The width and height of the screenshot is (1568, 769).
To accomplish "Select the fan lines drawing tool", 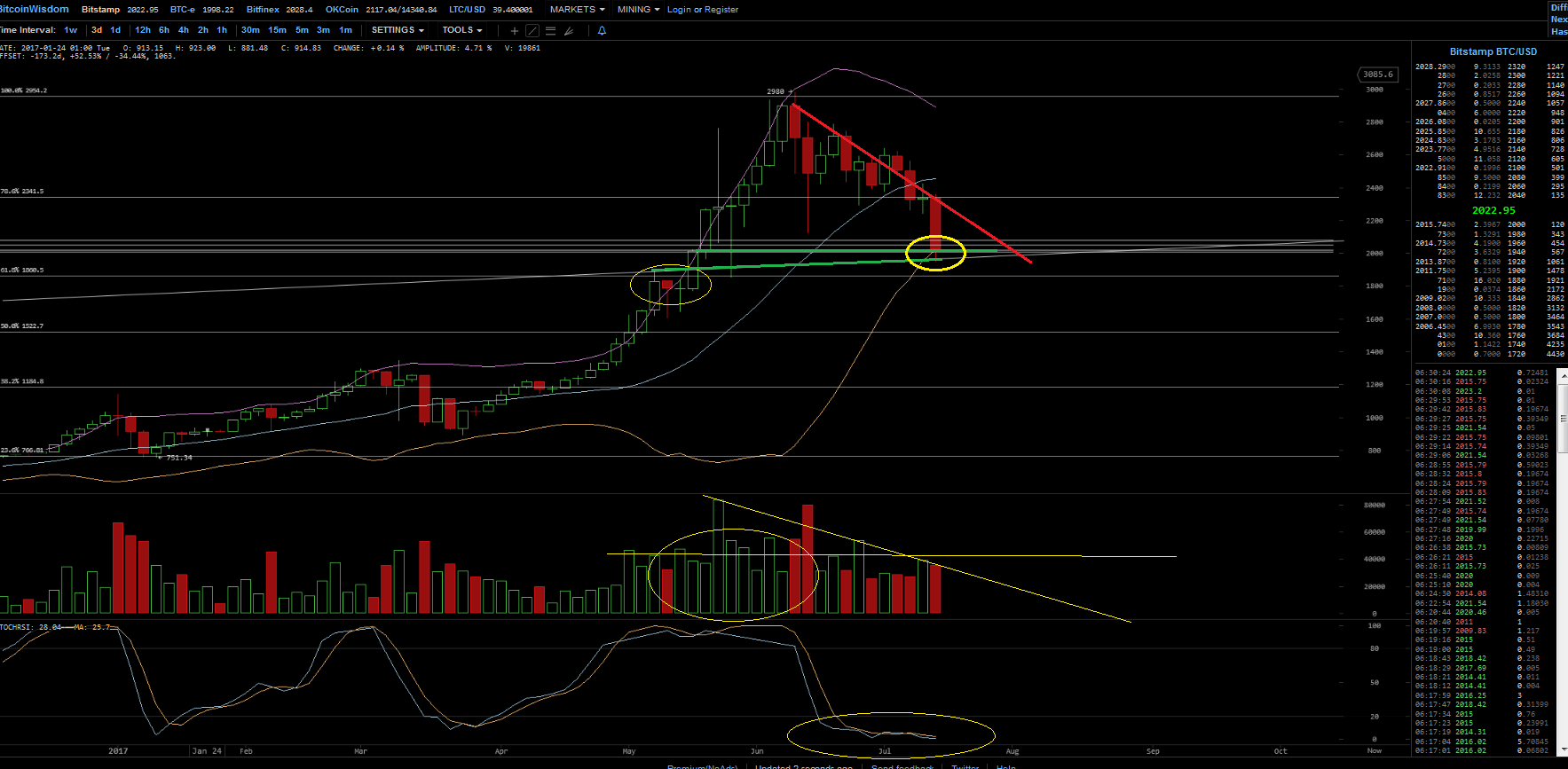I will 569,31.
